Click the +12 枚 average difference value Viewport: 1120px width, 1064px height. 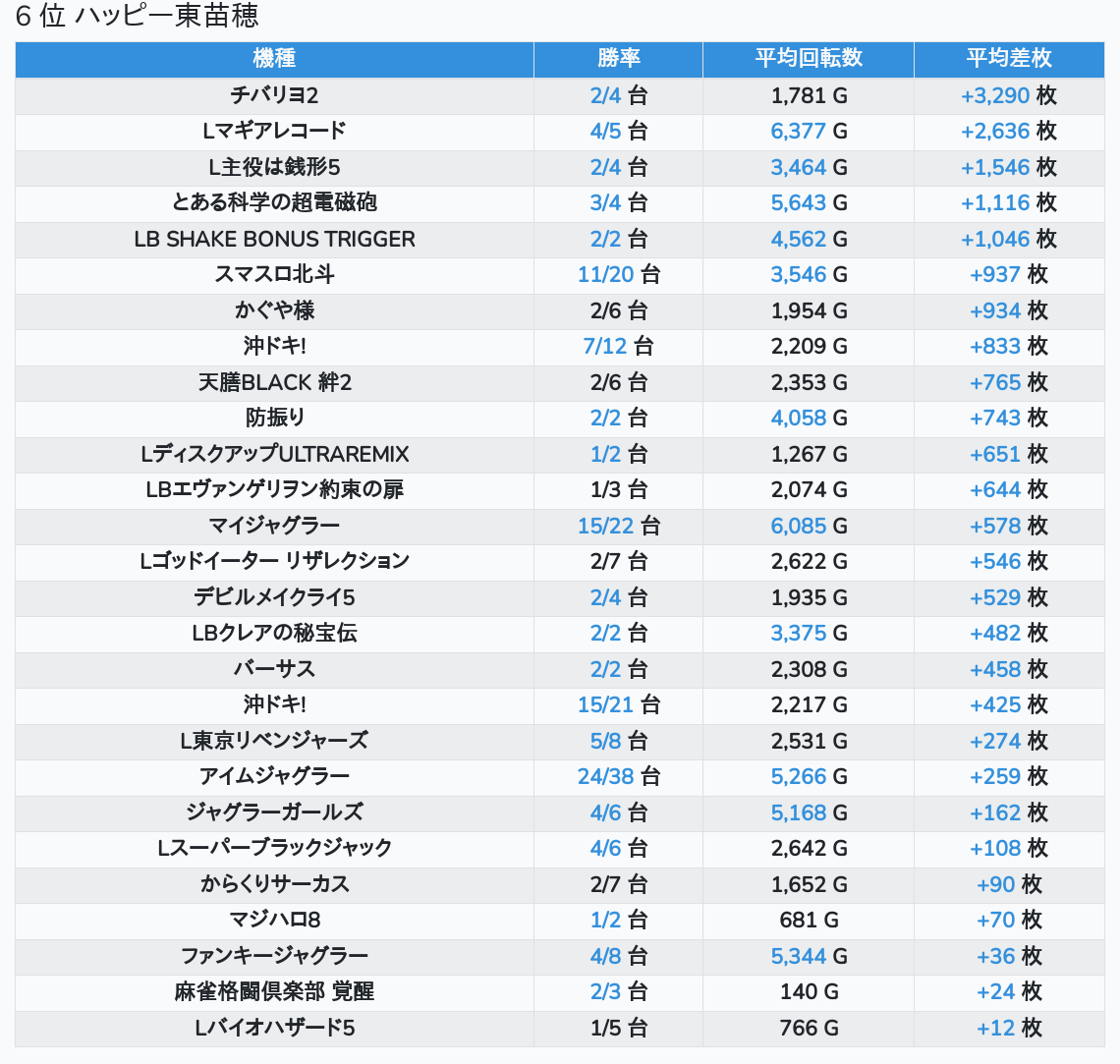coord(1008,1028)
